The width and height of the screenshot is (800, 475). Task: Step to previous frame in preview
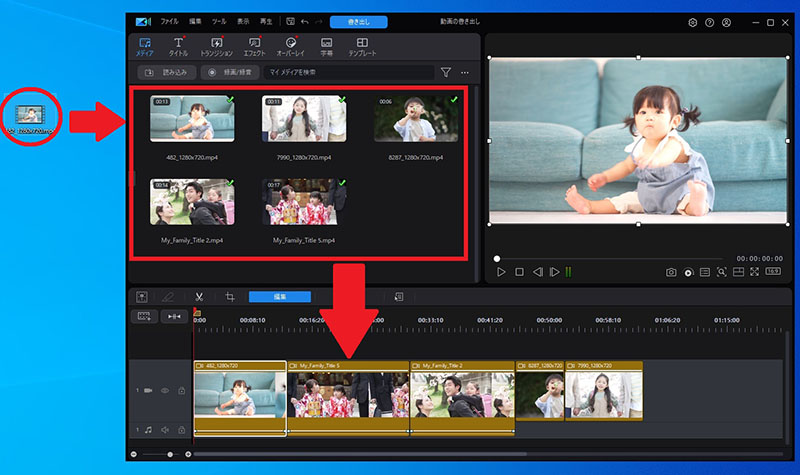[x=538, y=272]
